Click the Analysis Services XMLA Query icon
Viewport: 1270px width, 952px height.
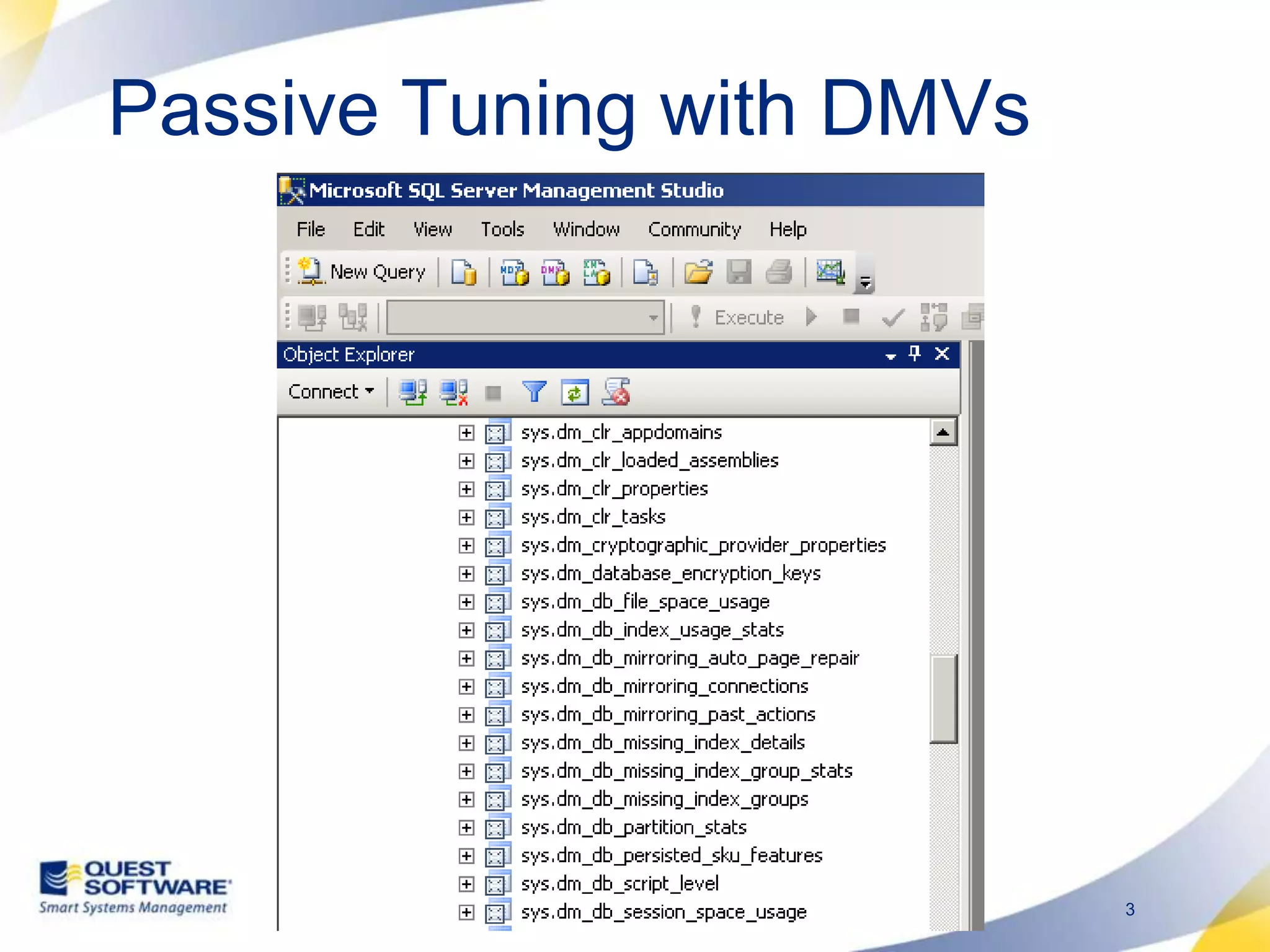point(596,272)
